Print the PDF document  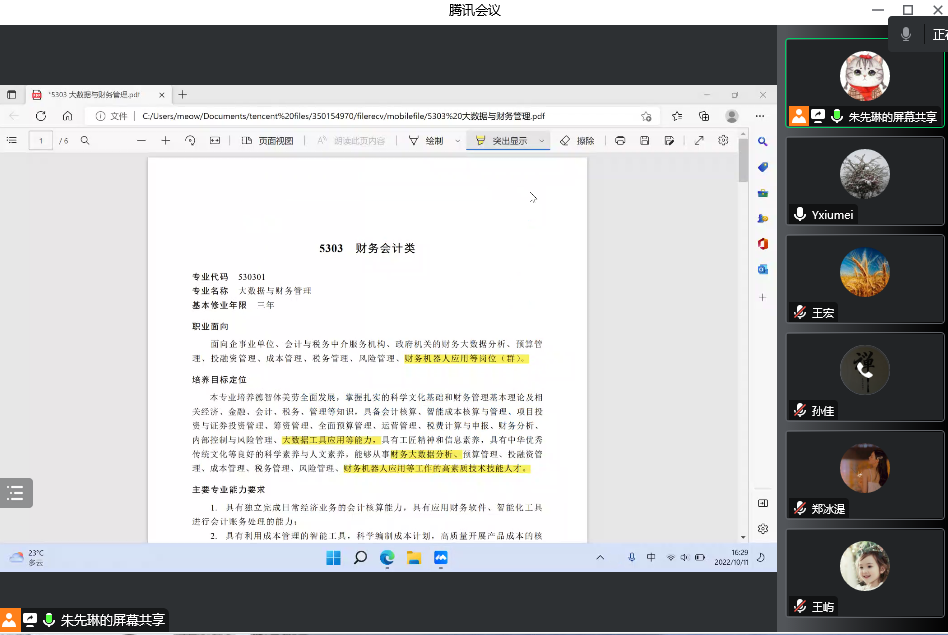(620, 141)
